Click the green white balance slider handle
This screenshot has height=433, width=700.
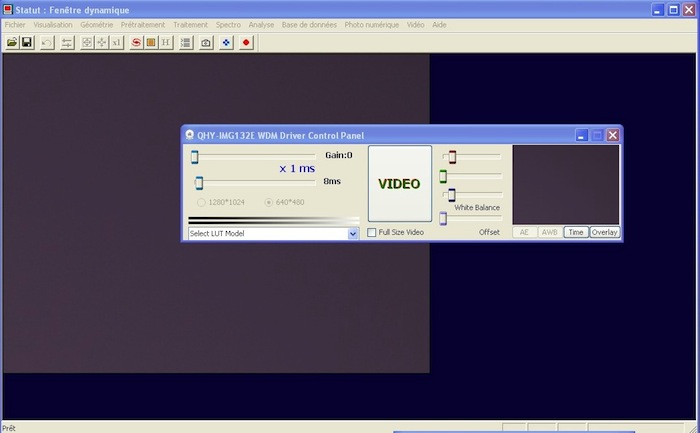click(443, 176)
